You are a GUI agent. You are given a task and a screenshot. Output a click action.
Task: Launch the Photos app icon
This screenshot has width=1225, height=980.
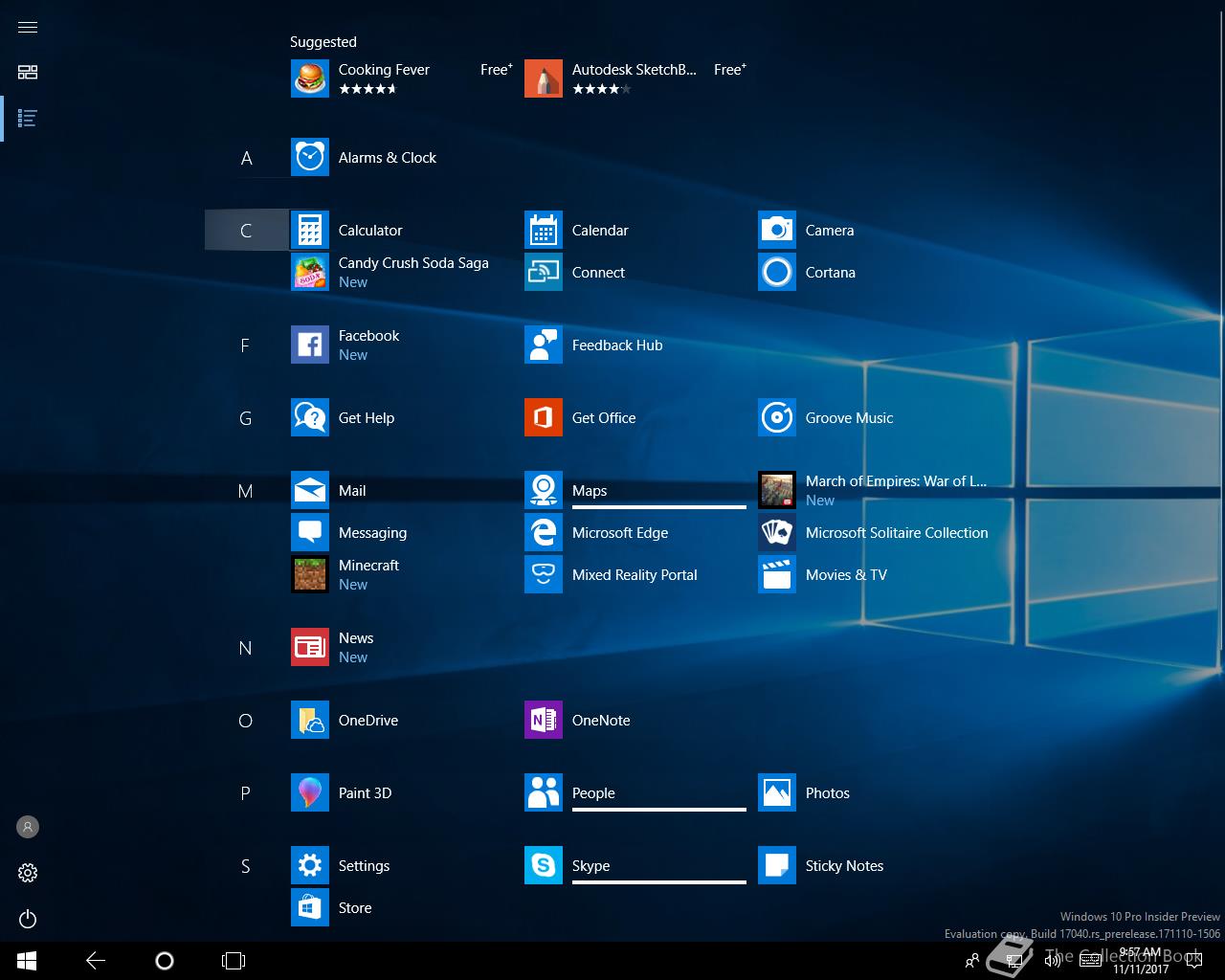click(x=776, y=792)
